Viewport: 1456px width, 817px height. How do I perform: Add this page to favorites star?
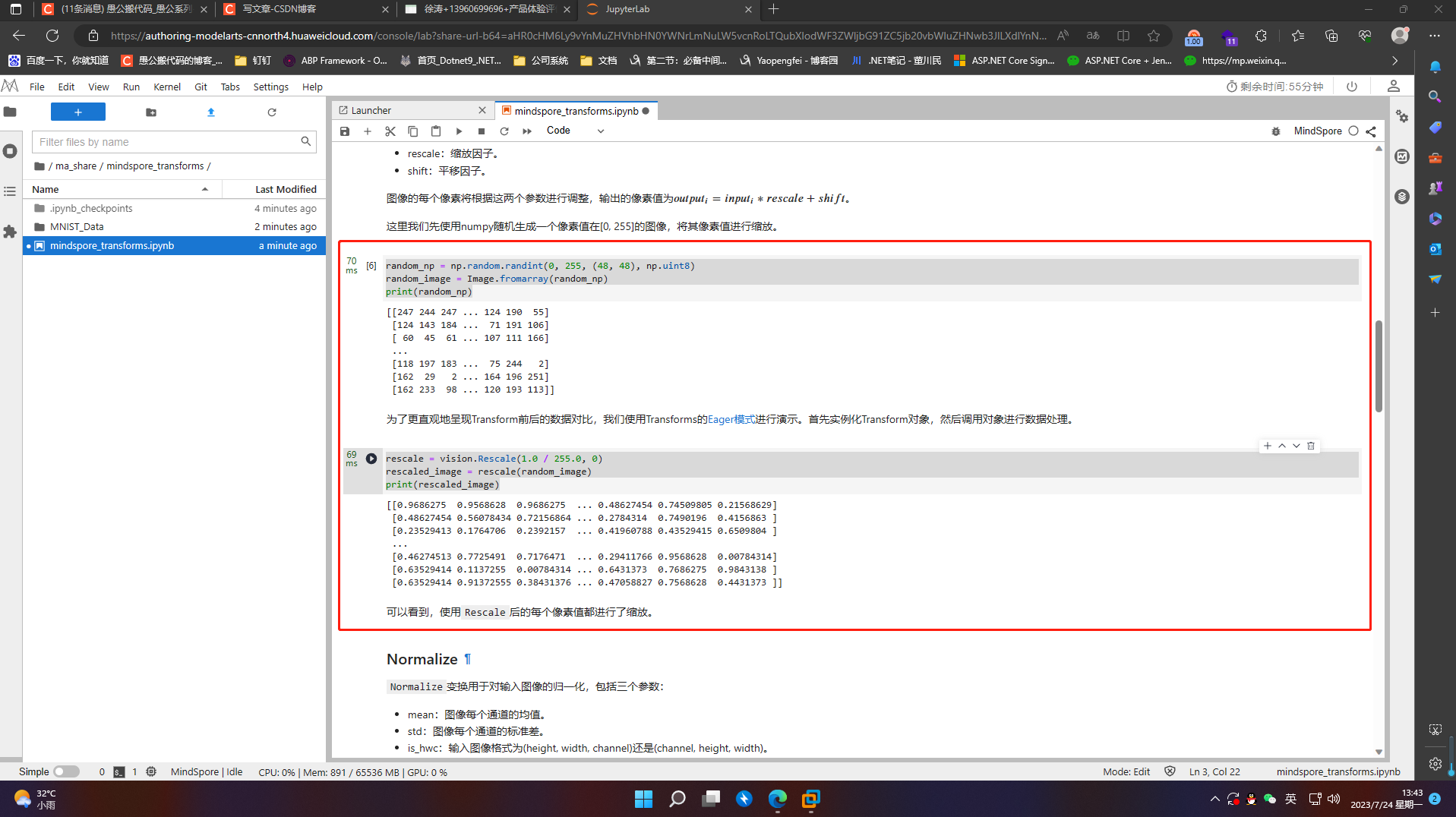1154,36
